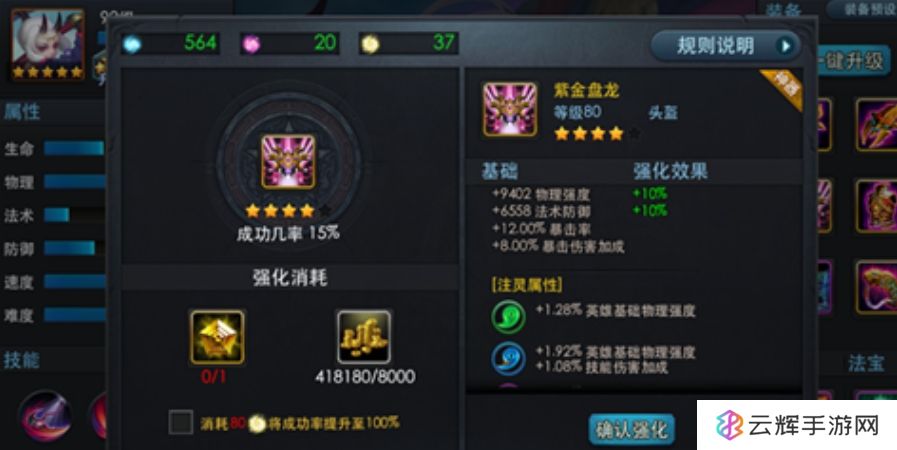This screenshot has height=450, width=897.
Task: Select the weapon equipment slot at top right
Action: [877, 124]
